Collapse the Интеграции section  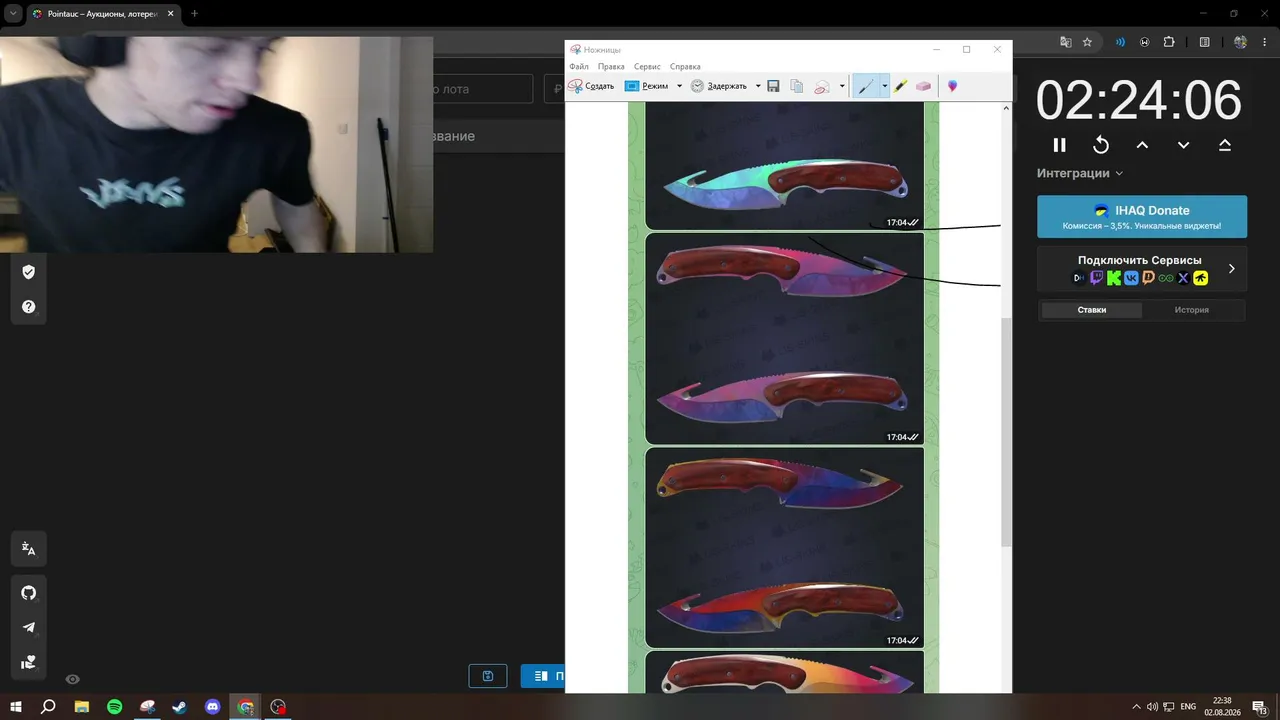pos(1080,173)
